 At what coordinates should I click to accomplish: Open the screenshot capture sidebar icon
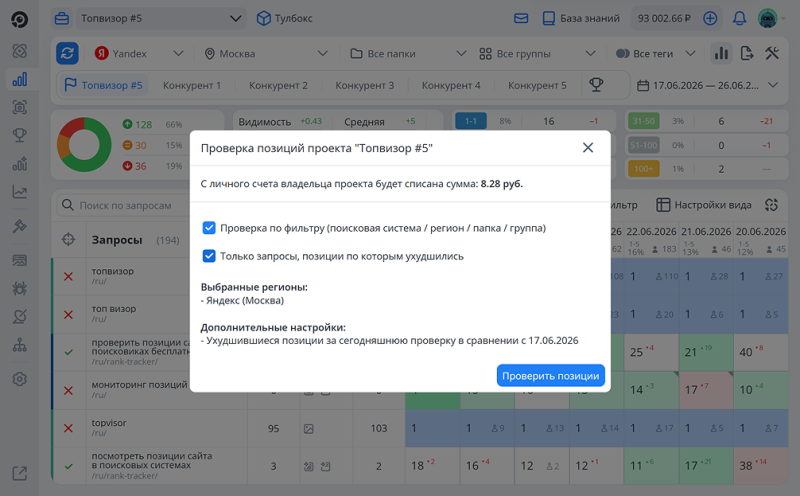coord(19,108)
